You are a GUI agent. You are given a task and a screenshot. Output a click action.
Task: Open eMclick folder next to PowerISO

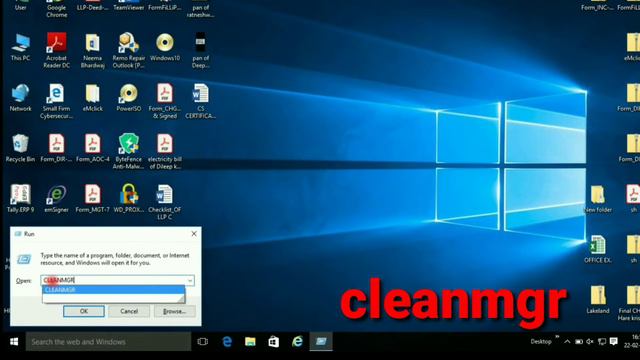[93, 98]
